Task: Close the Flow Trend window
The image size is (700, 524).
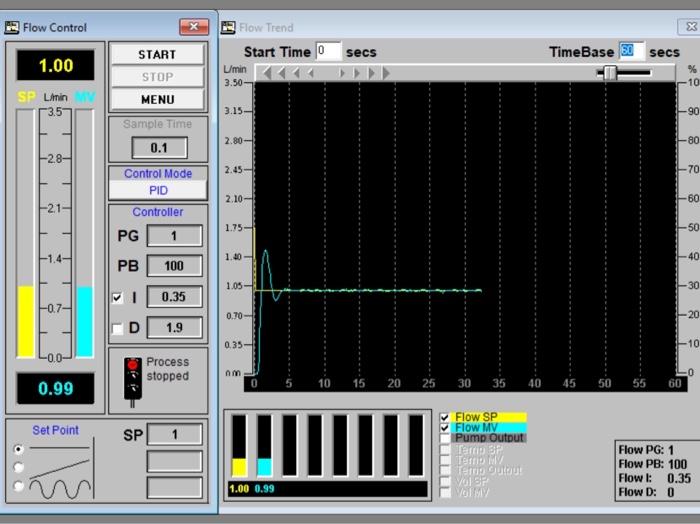Action: pyautogui.click(x=689, y=27)
